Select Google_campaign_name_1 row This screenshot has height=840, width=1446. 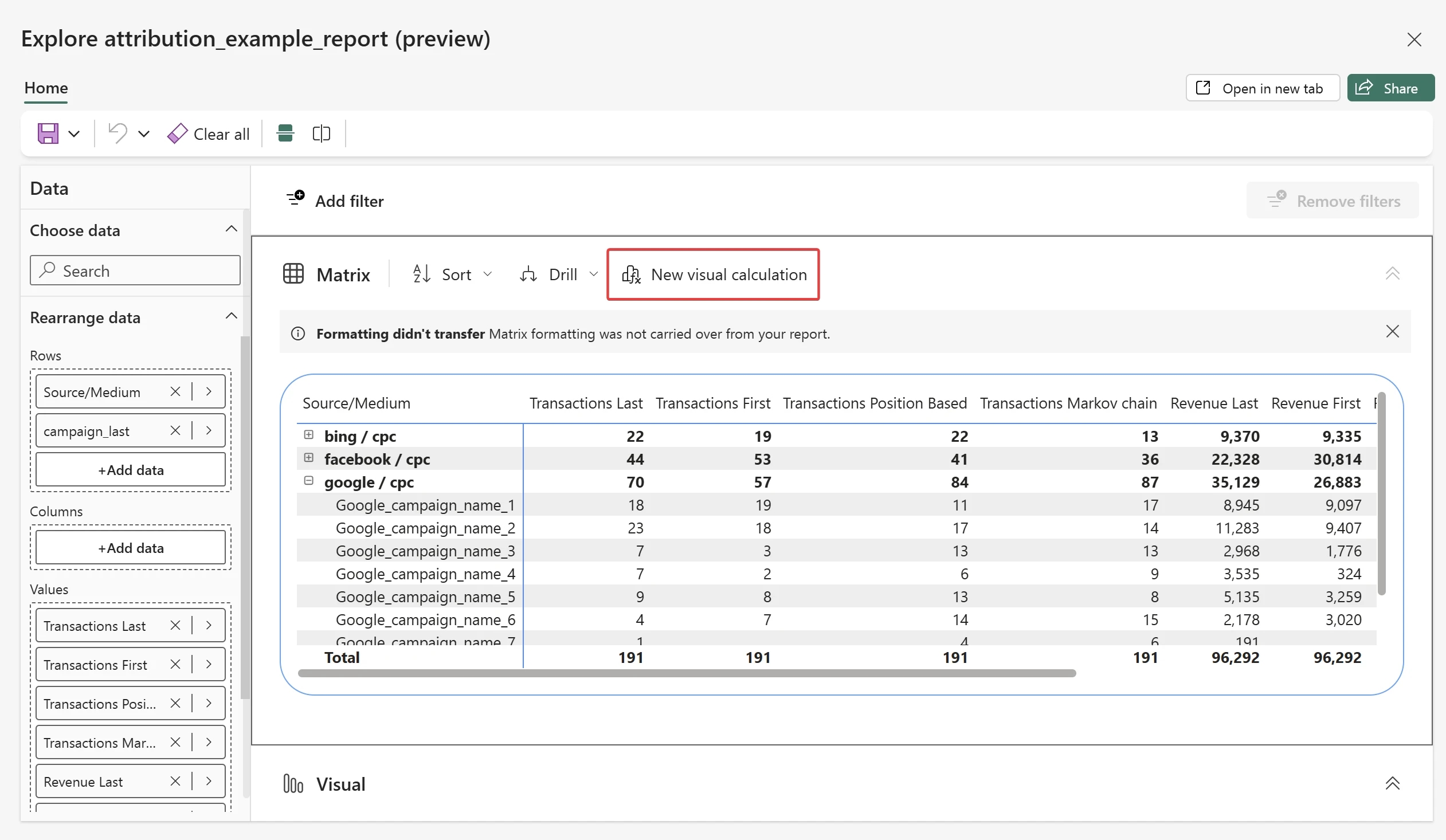836,505
